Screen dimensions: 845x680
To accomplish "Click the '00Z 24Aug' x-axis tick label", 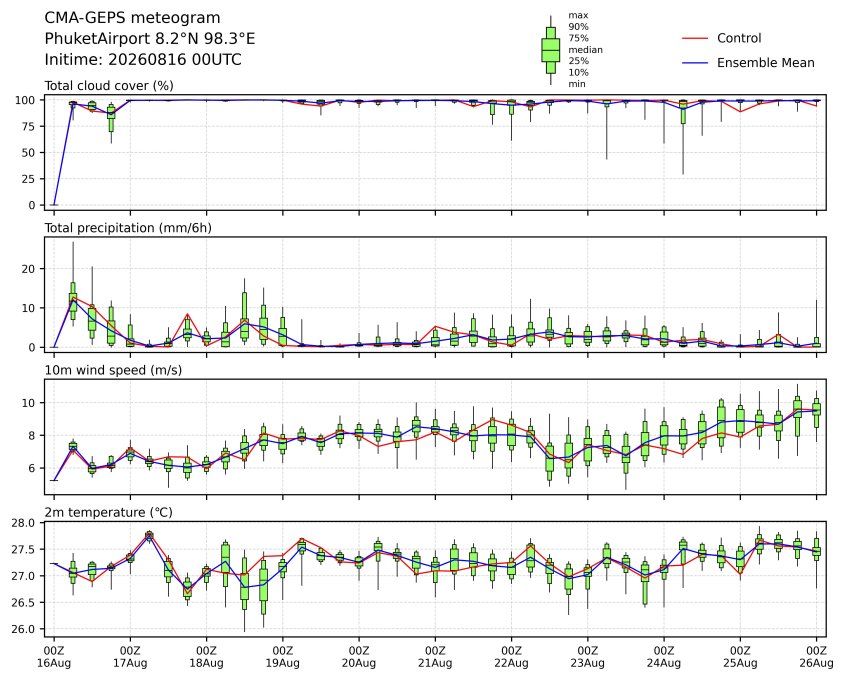I will pyautogui.click(x=664, y=657).
